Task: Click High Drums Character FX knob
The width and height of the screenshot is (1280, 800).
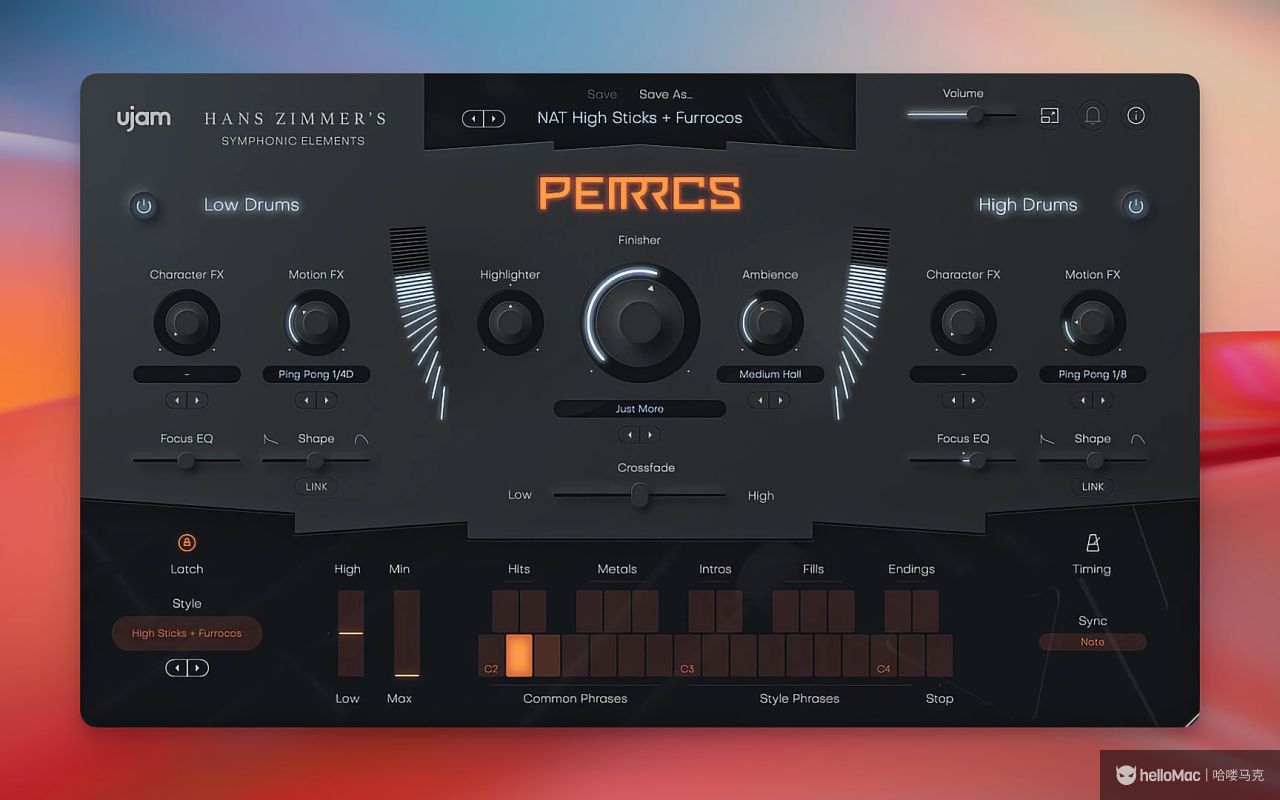Action: [x=963, y=322]
